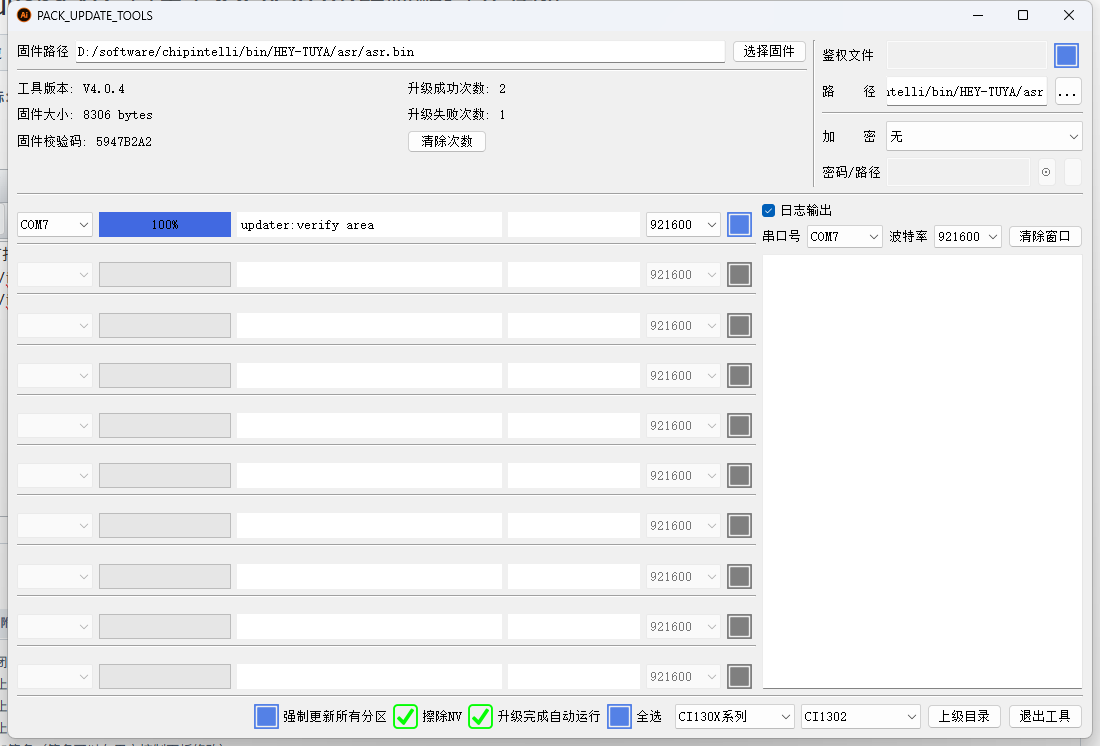Open 串口号 COM7 dropdown in log panel
Image resolution: width=1100 pixels, height=746 pixels.
click(844, 237)
